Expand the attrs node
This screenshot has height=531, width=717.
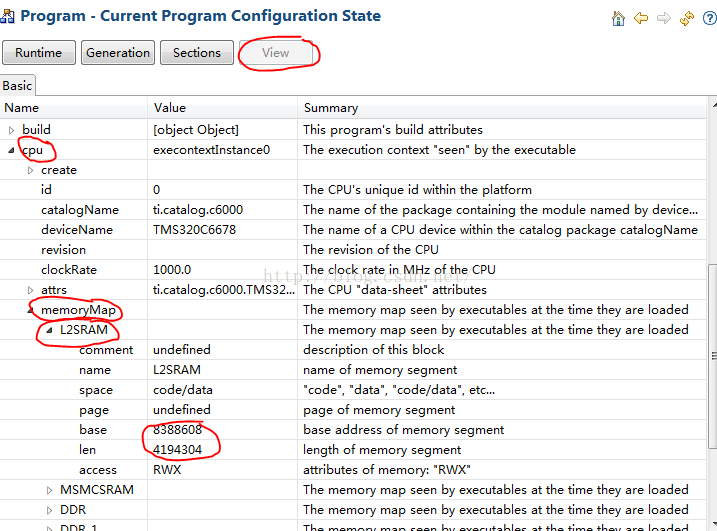click(x=31, y=290)
